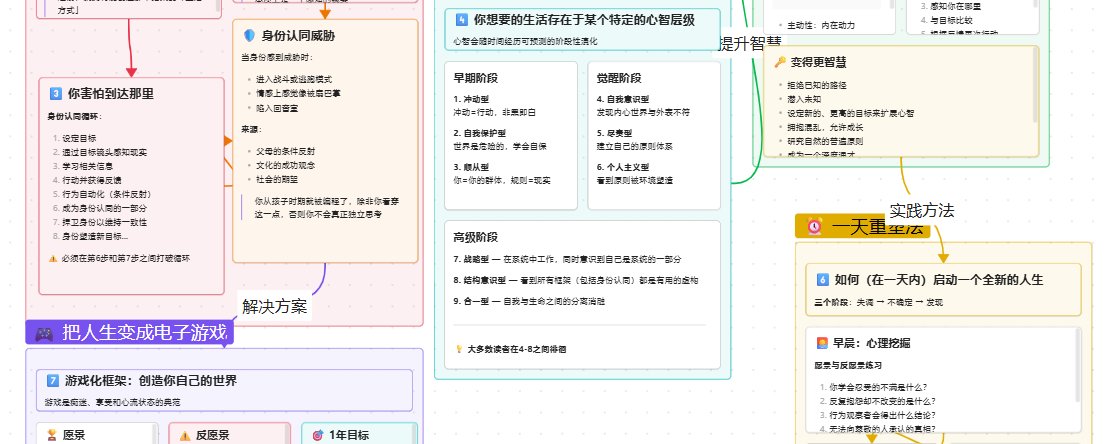Click bullet 社会的期望
This screenshot has width=1110, height=444.
(277, 179)
